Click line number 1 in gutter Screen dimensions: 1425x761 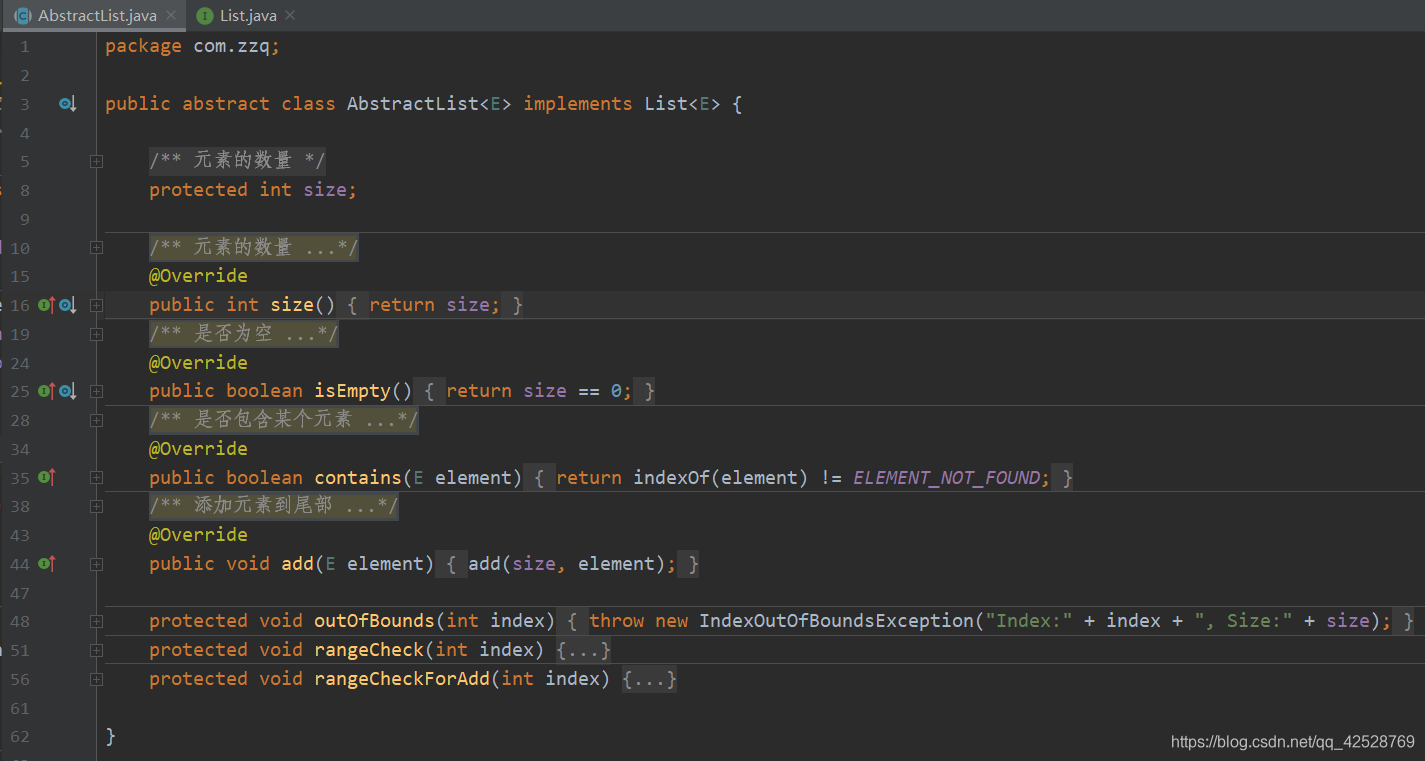click(24, 46)
